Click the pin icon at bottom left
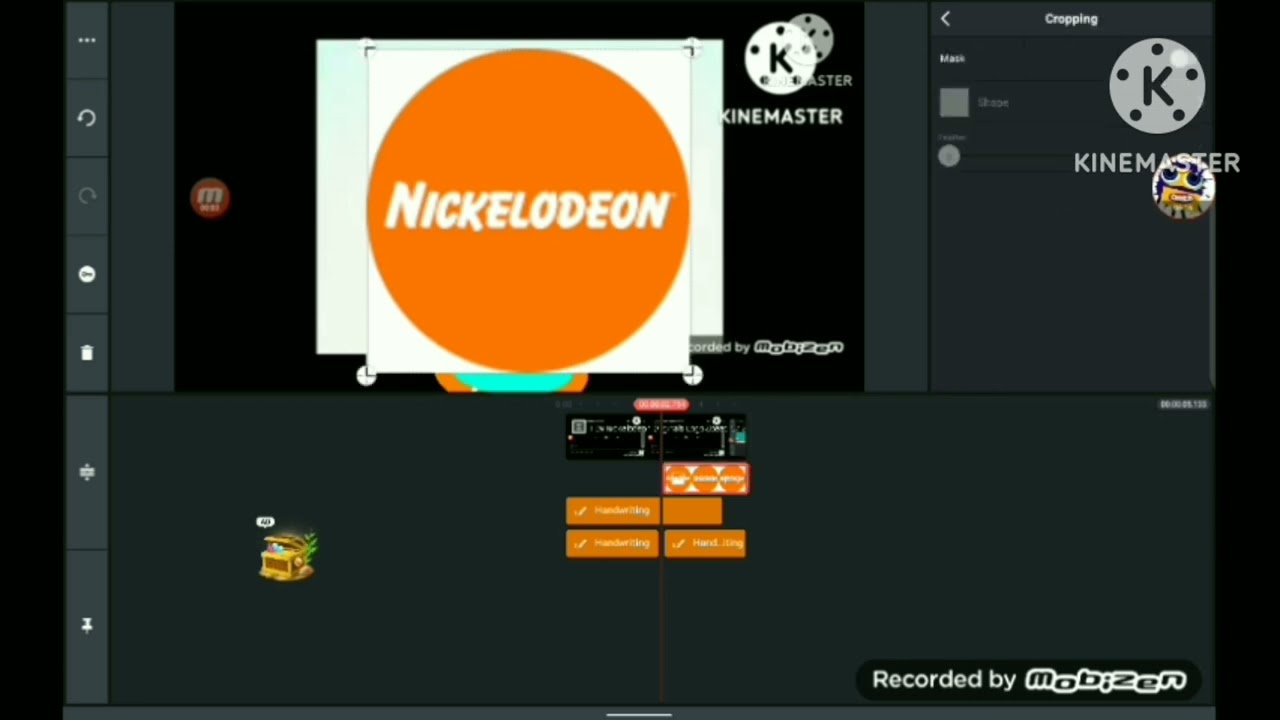Viewport: 1280px width, 720px height. 87,625
